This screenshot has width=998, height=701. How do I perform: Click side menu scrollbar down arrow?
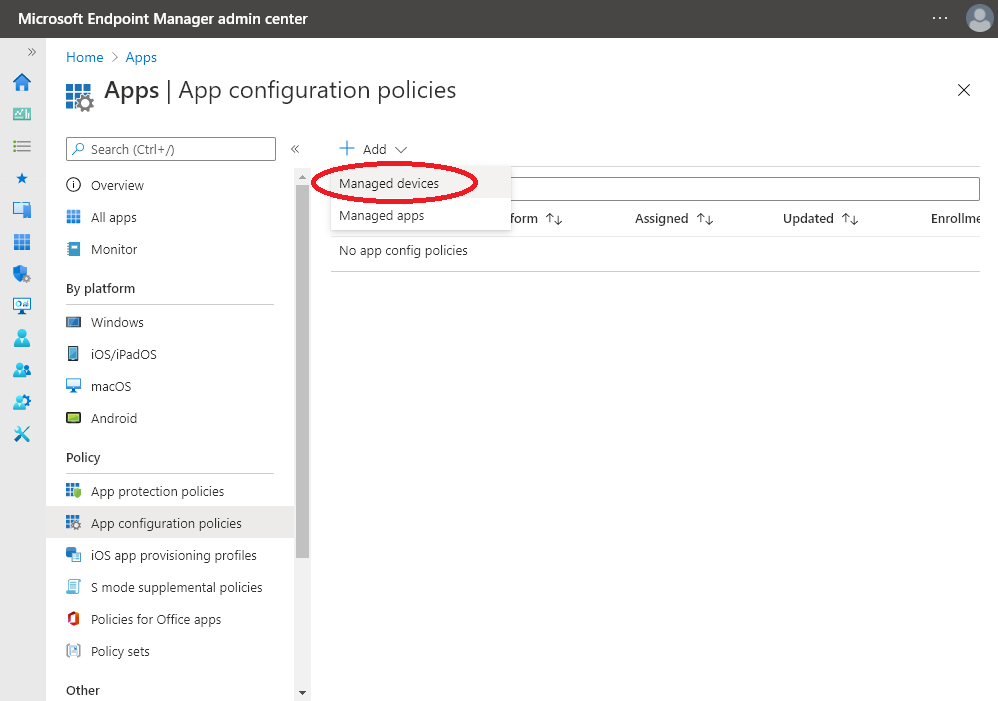tap(302, 693)
